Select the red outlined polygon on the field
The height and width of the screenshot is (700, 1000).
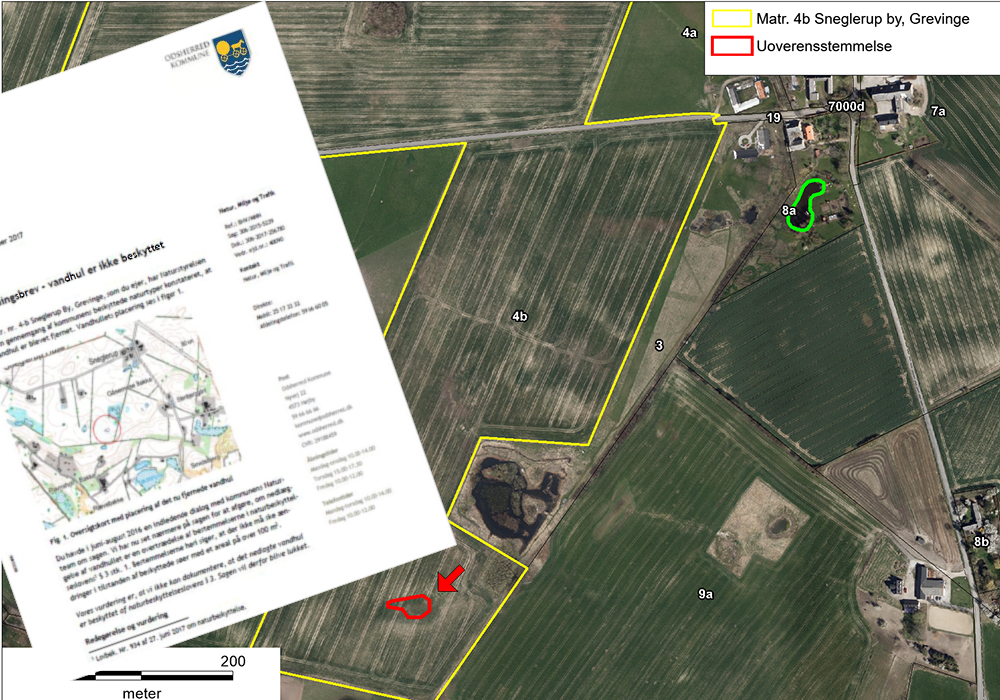(409, 606)
